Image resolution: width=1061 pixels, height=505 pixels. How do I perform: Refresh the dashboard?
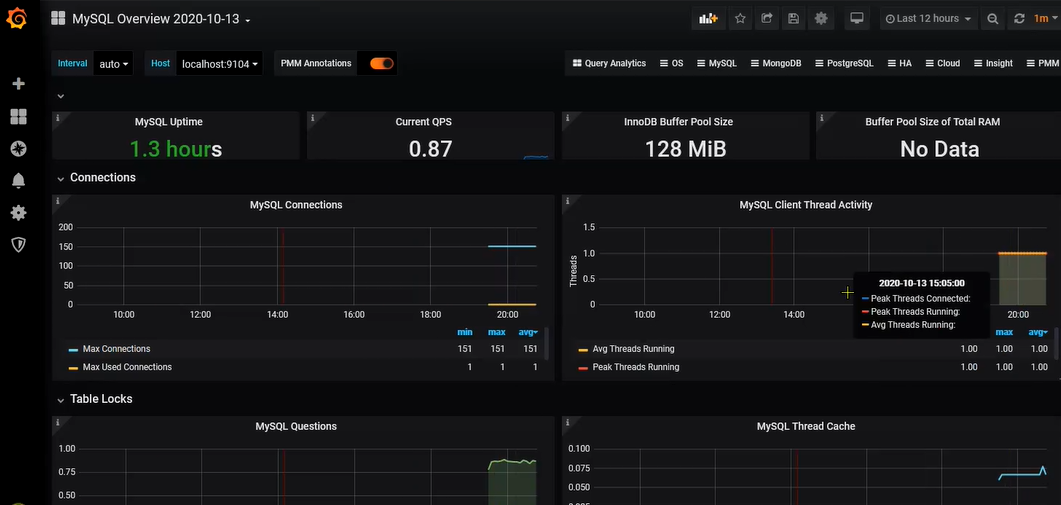pos(1019,18)
